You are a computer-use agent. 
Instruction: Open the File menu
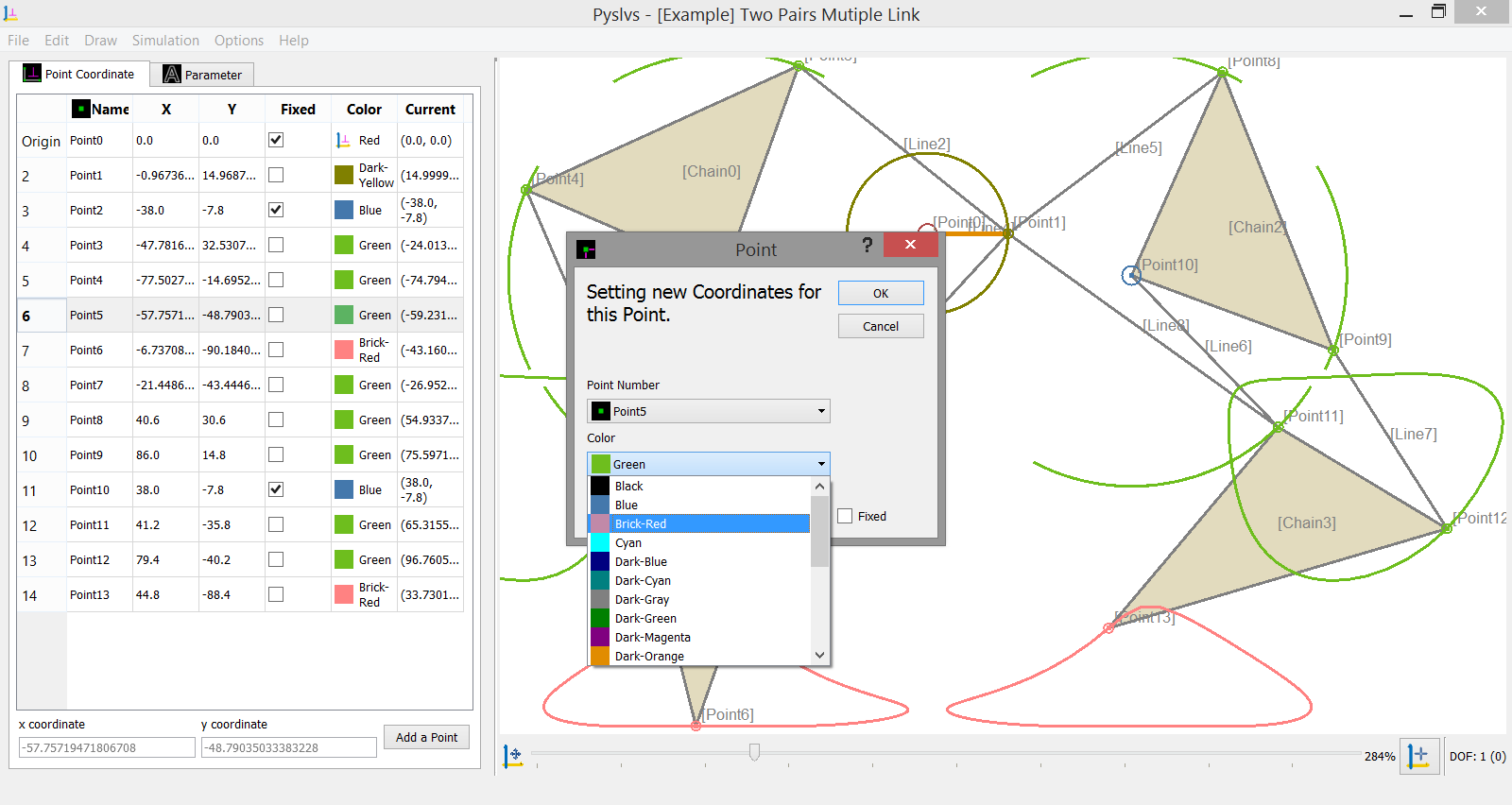[x=18, y=40]
